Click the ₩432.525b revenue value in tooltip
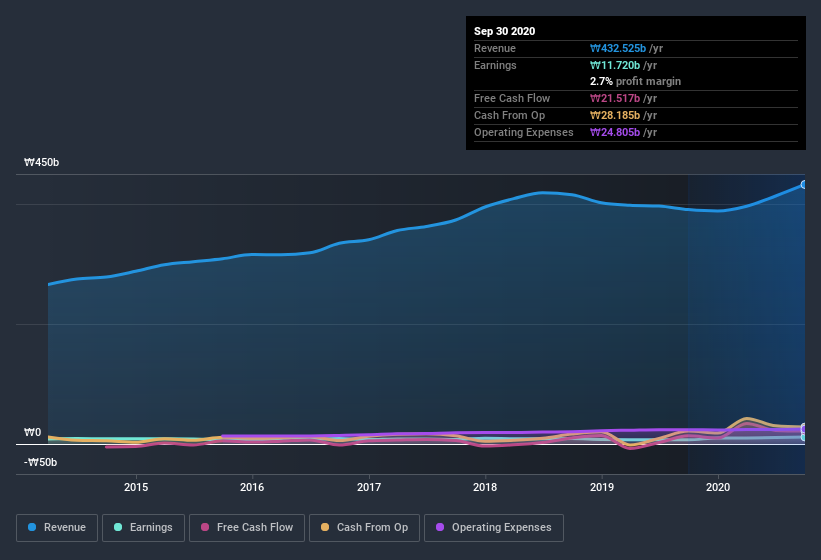The width and height of the screenshot is (821, 560). coord(618,49)
